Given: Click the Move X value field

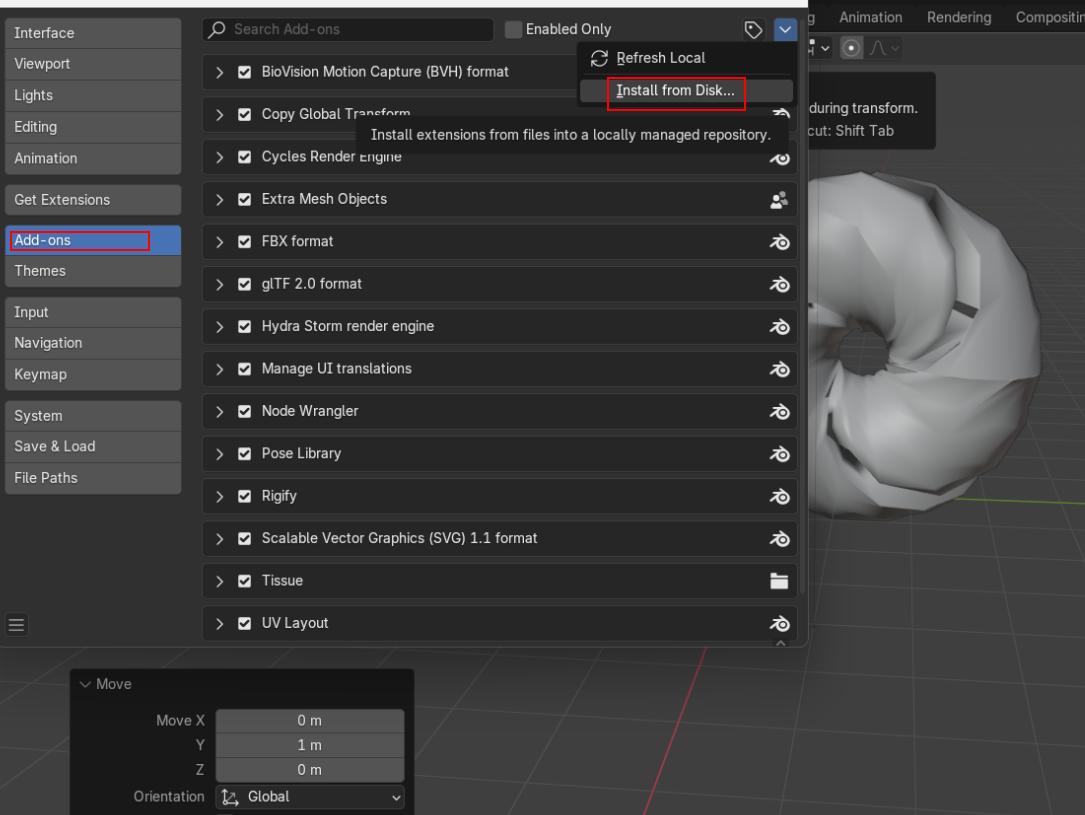Looking at the screenshot, I should [x=310, y=721].
